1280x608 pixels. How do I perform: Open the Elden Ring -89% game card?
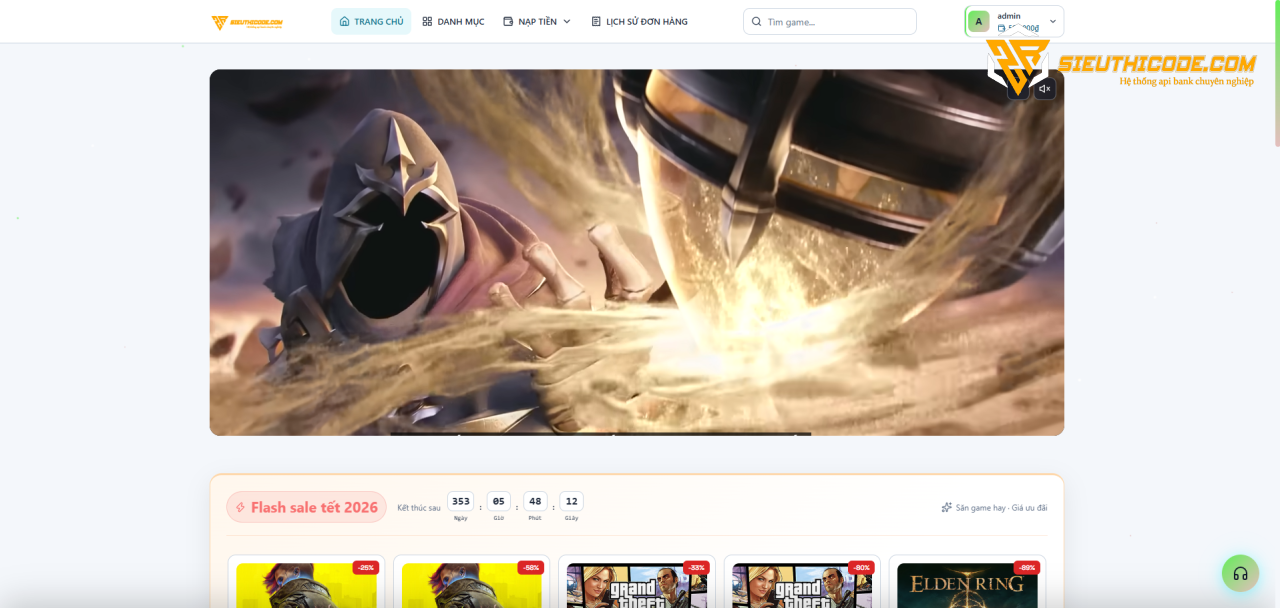[967, 582]
